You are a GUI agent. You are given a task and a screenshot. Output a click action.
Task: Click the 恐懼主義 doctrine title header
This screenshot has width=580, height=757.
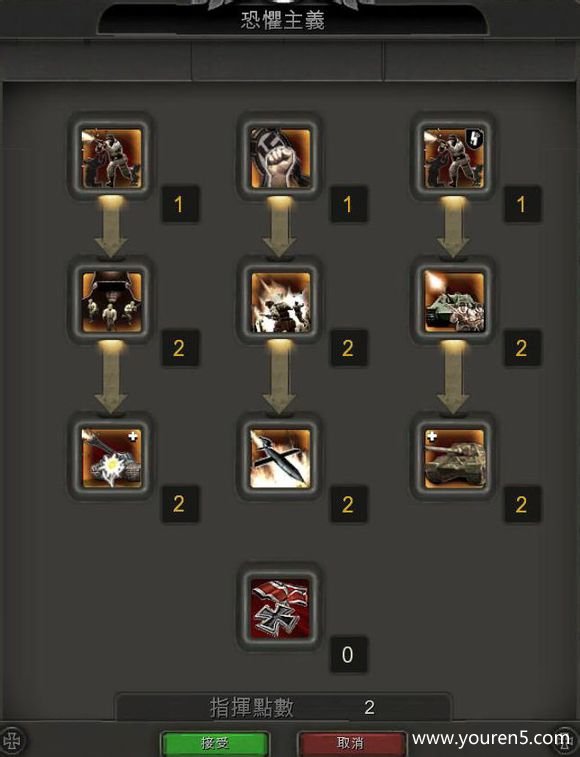coord(283,20)
